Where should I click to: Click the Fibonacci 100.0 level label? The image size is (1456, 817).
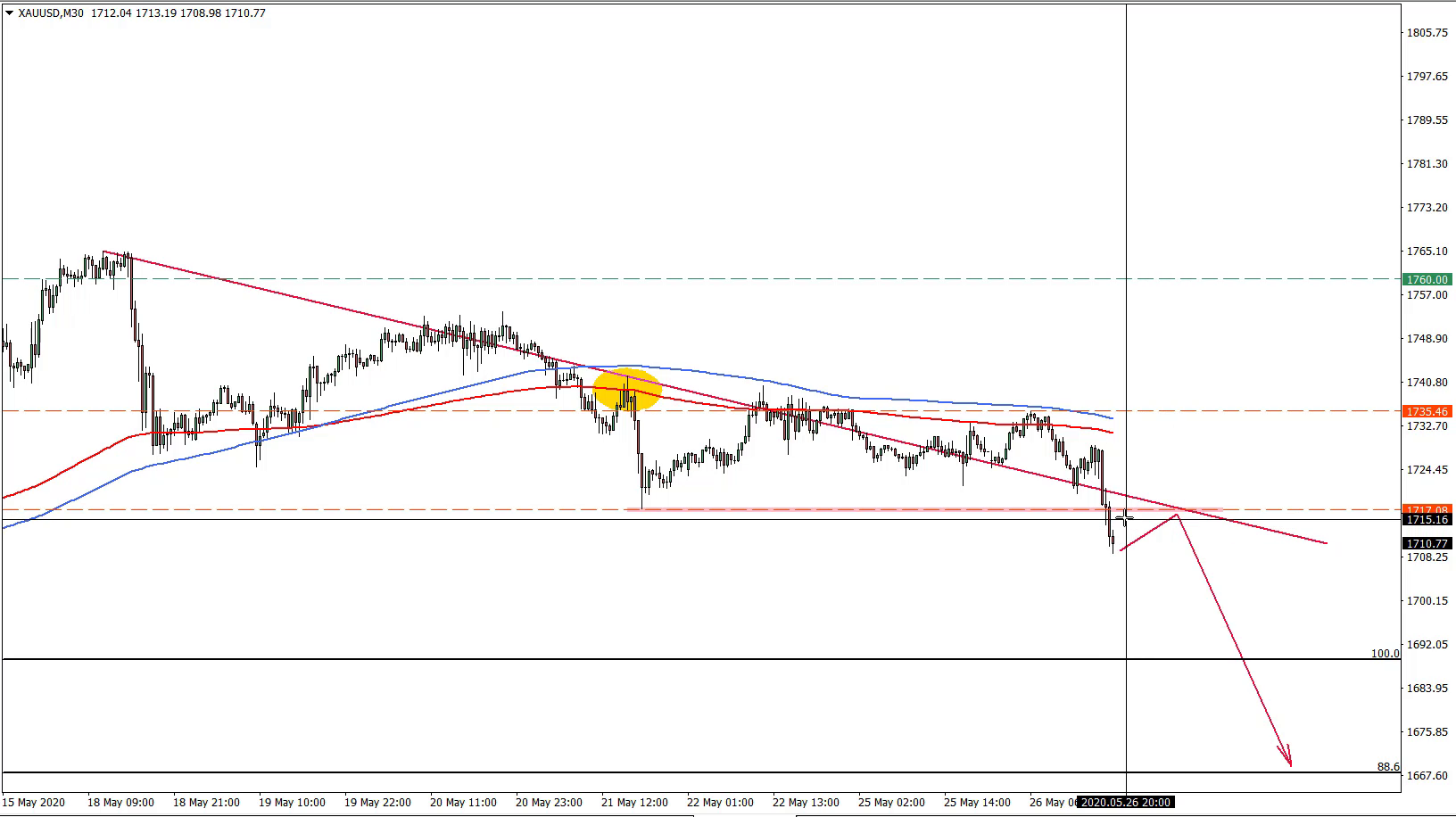1386,654
